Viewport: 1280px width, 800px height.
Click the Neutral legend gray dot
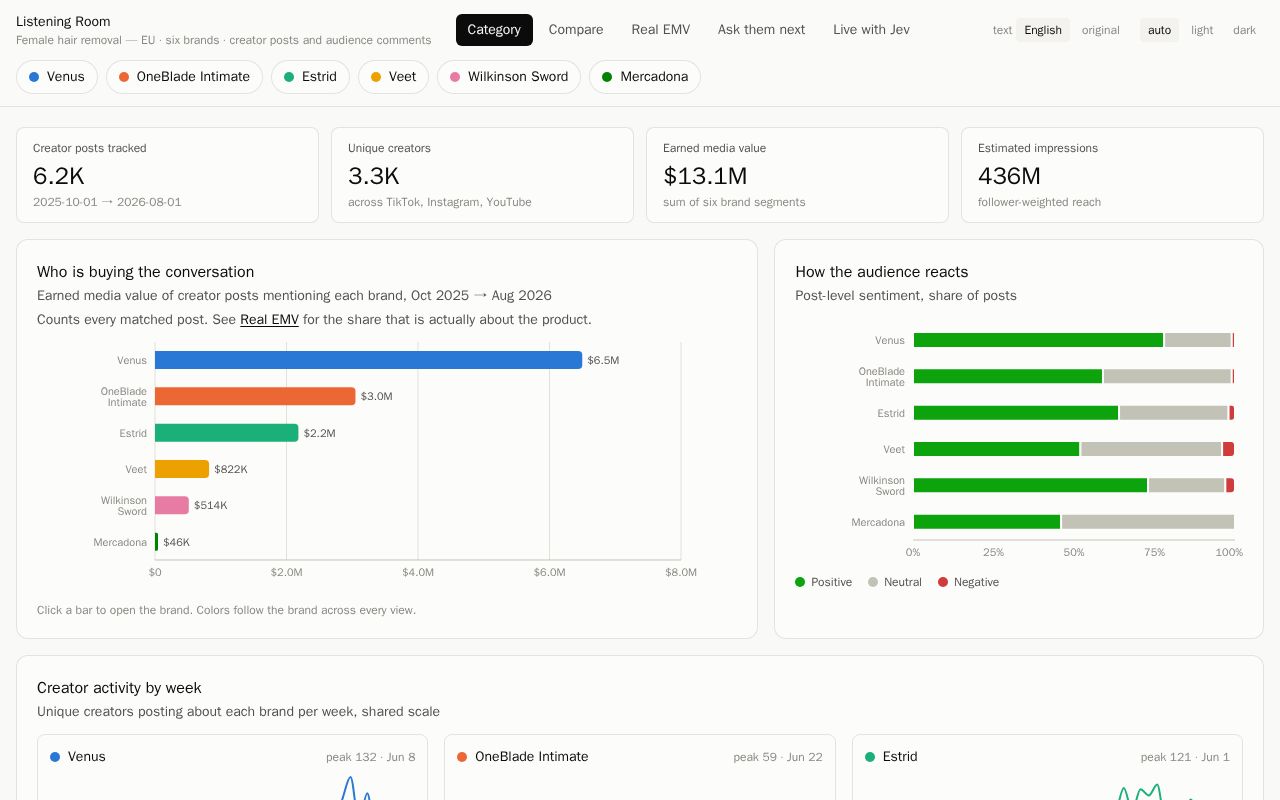click(x=873, y=582)
